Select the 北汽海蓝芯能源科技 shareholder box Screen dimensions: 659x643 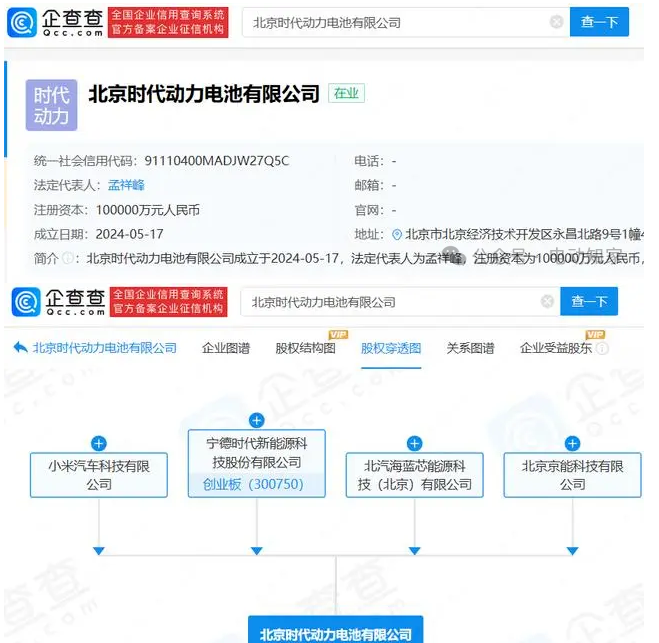(x=414, y=475)
